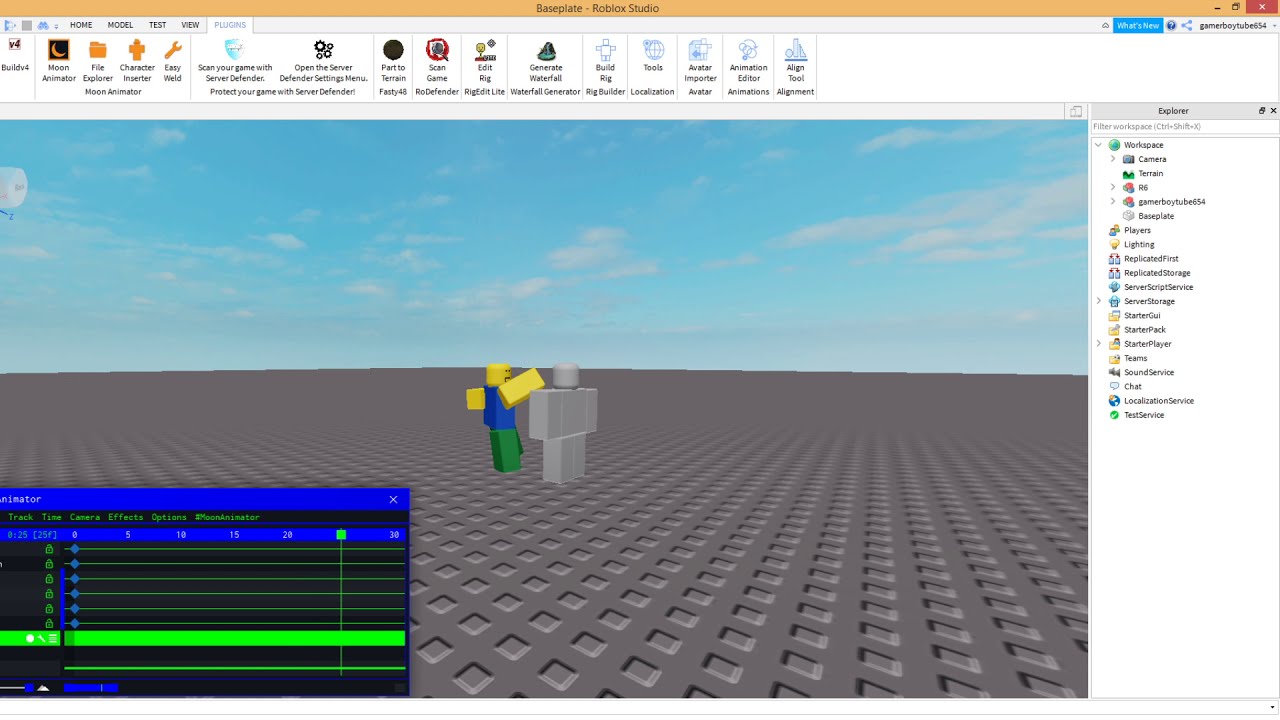Viewport: 1280px width, 720px height.
Task: Open the Build Rig tool
Action: pyautogui.click(x=605, y=61)
